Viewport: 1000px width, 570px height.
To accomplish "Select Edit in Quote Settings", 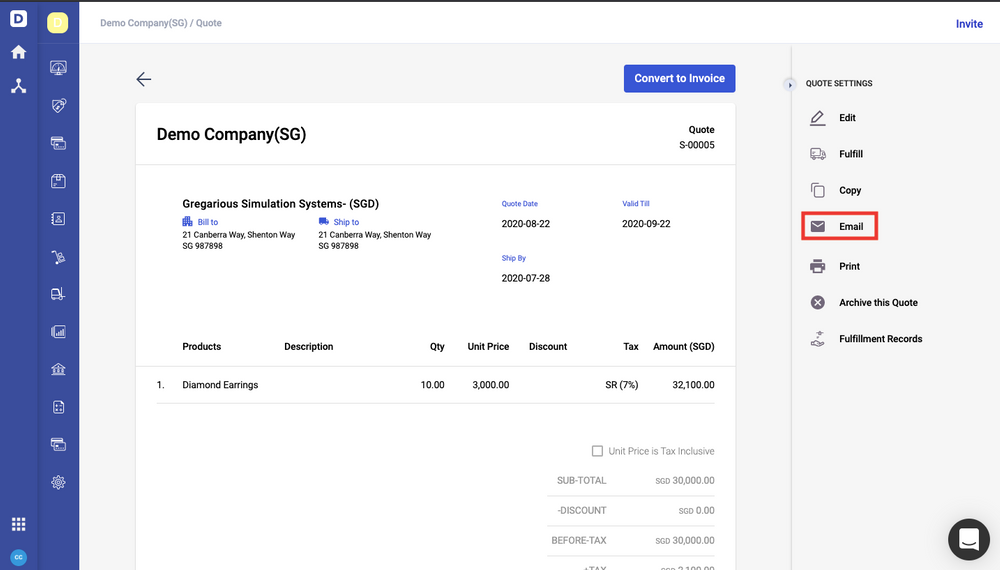I will [846, 118].
